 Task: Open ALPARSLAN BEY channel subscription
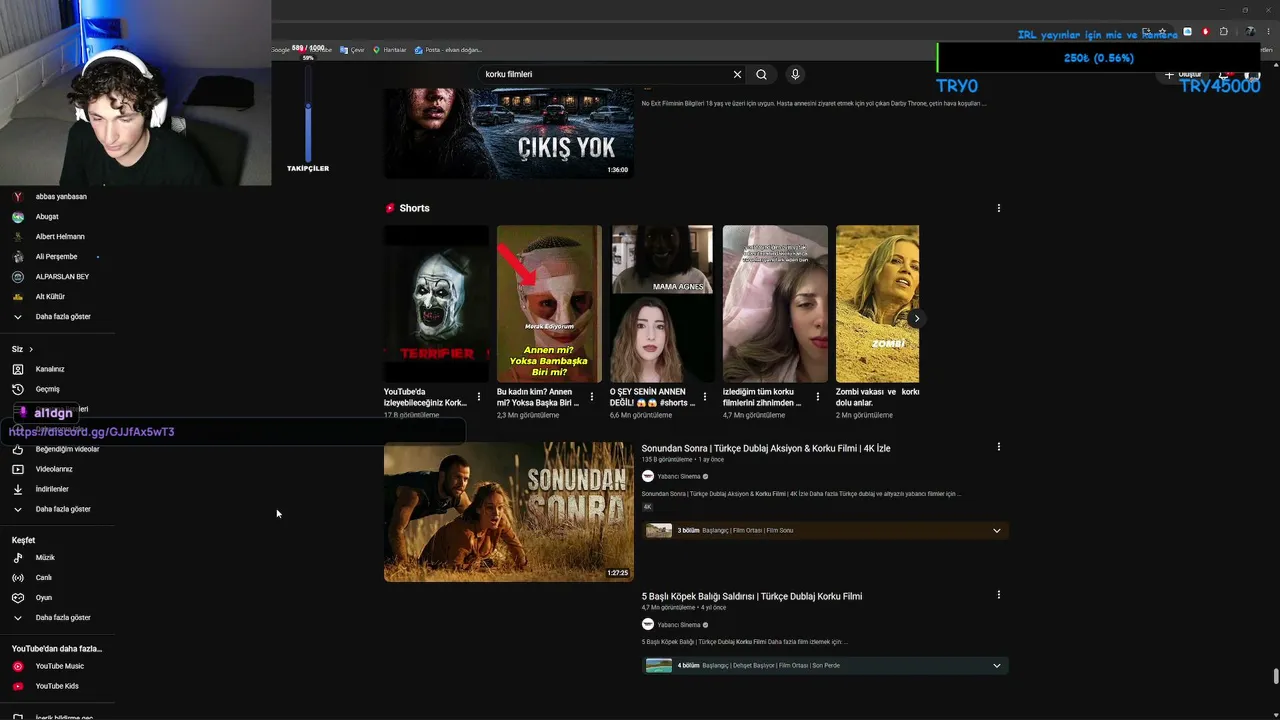point(62,276)
